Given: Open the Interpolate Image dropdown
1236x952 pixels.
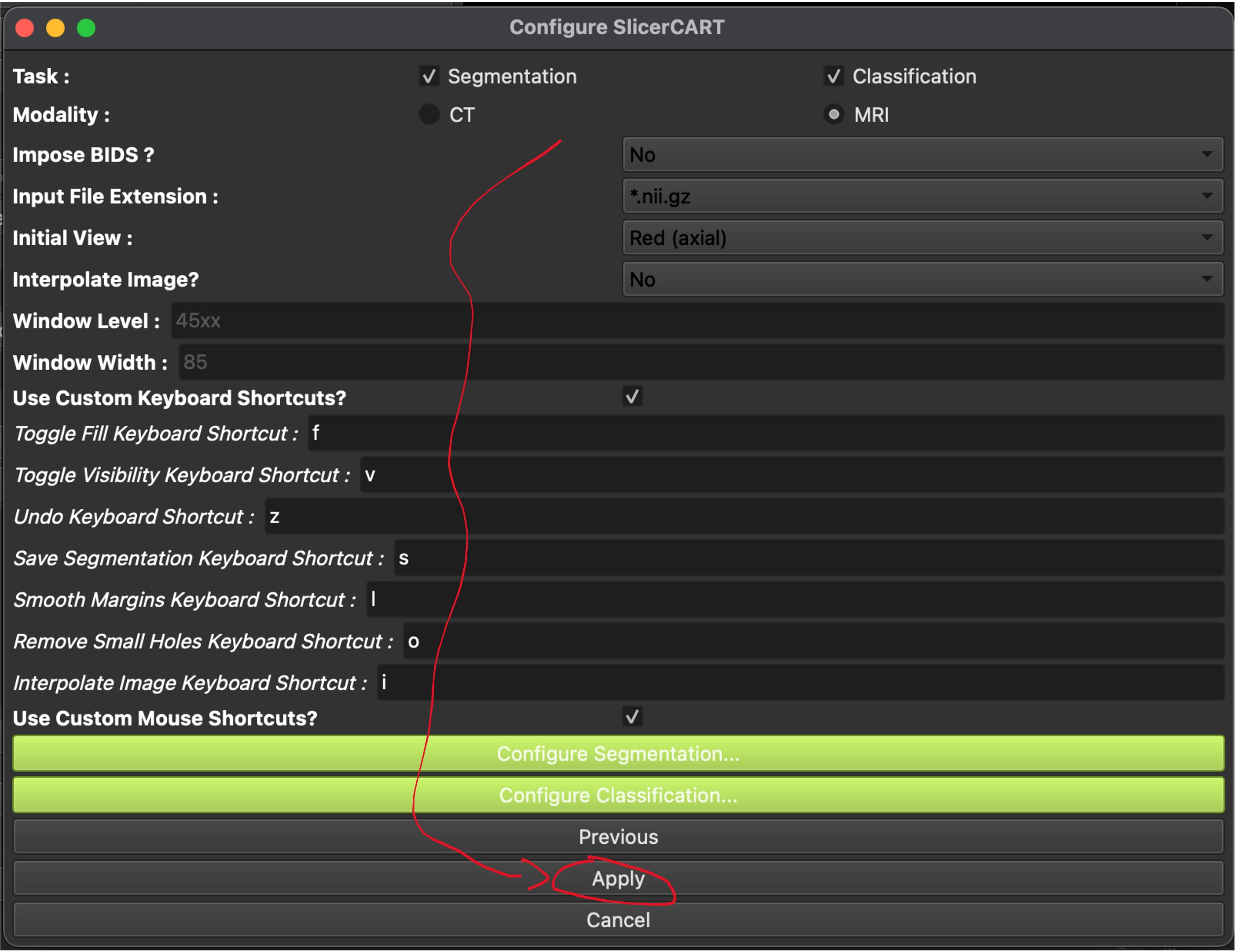Looking at the screenshot, I should (922, 279).
